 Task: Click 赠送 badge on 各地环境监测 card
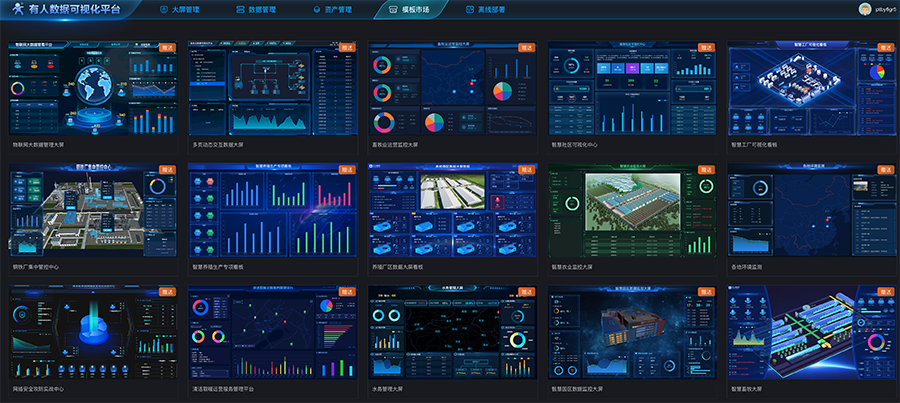pyautogui.click(x=886, y=170)
